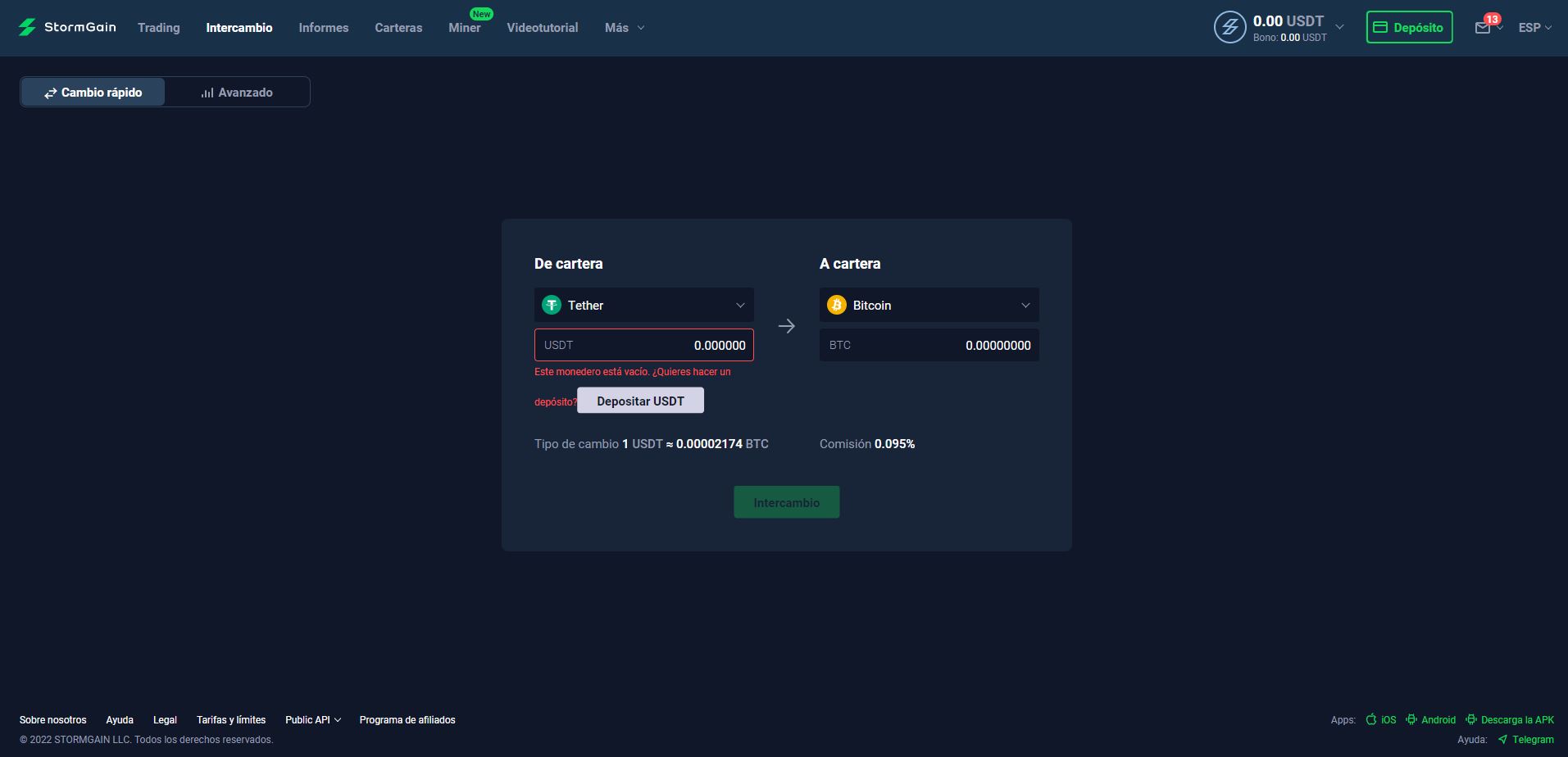Open the Carteras menu item
This screenshot has height=757, width=1568.
tap(398, 28)
